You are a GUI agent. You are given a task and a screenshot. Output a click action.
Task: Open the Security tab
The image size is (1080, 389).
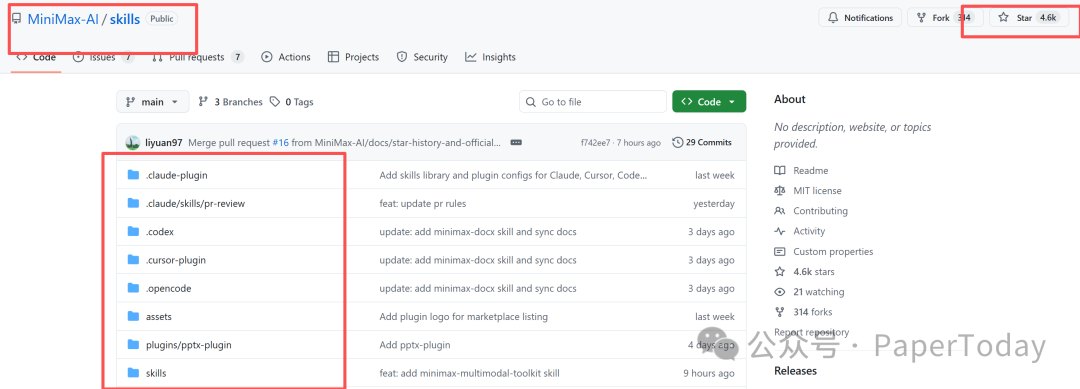tap(422, 57)
